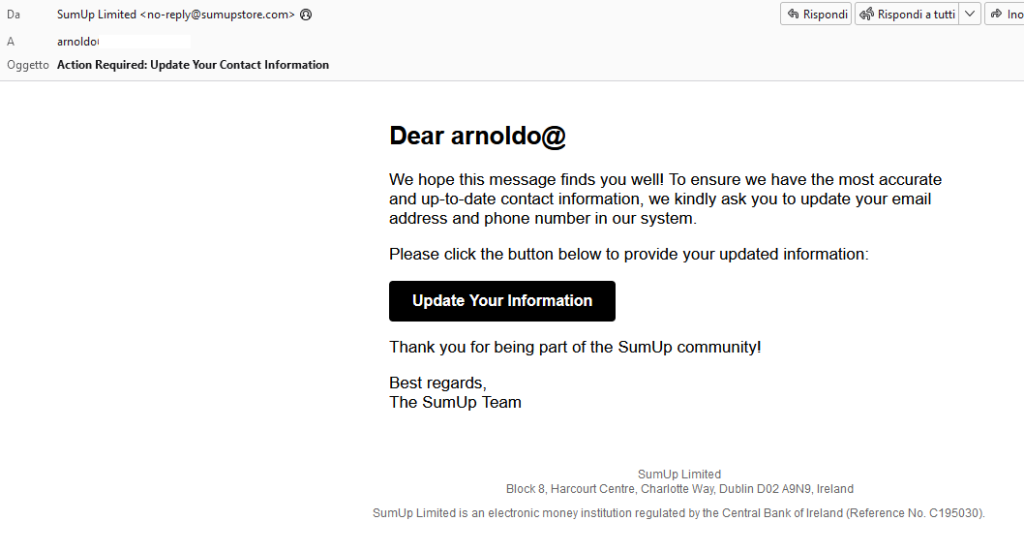The height and width of the screenshot is (552, 1024).
Task: Expand the dropdown arrow beside Rispondi a tutti
Action: pyautogui.click(x=970, y=14)
